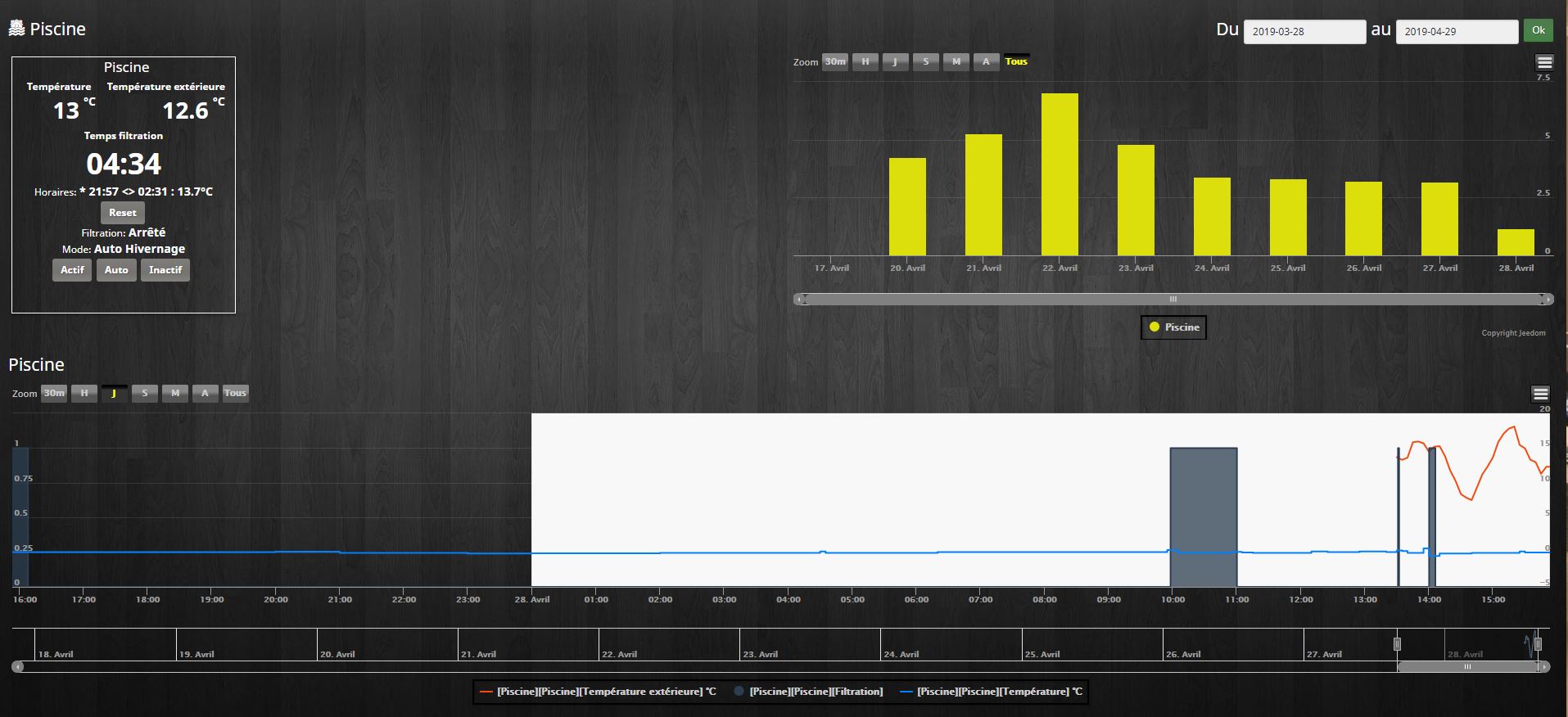Select Tous zoom on the top chart
The image size is (1568, 717).
click(x=1016, y=61)
